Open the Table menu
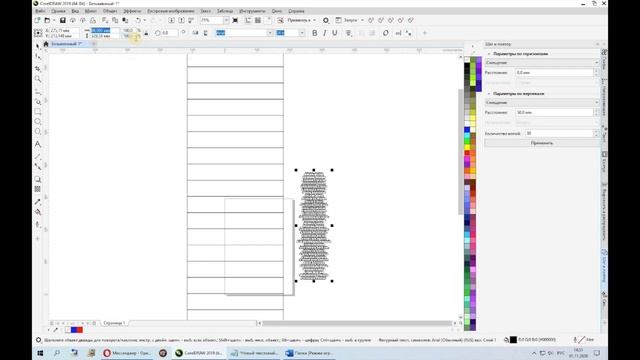The width and height of the screenshot is (640, 360). pos(225,11)
